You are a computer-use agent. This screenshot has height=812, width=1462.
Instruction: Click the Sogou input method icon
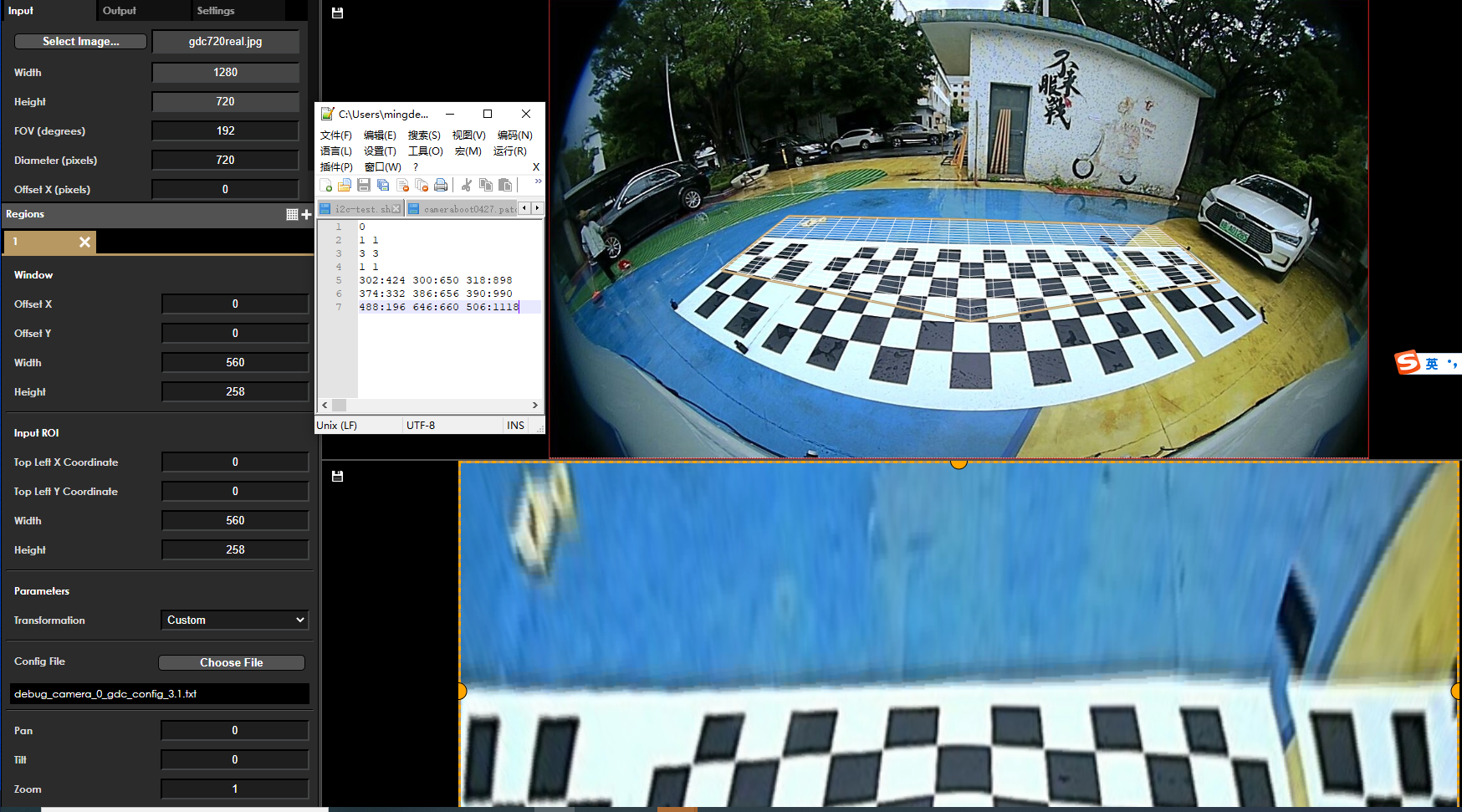(1408, 363)
